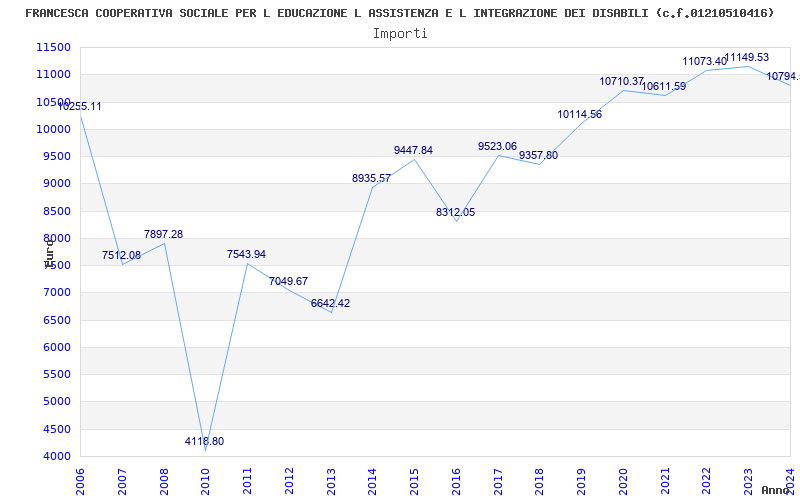The width and height of the screenshot is (800, 500).
Task: Click the Importi chart subtitle
Action: [400, 34]
